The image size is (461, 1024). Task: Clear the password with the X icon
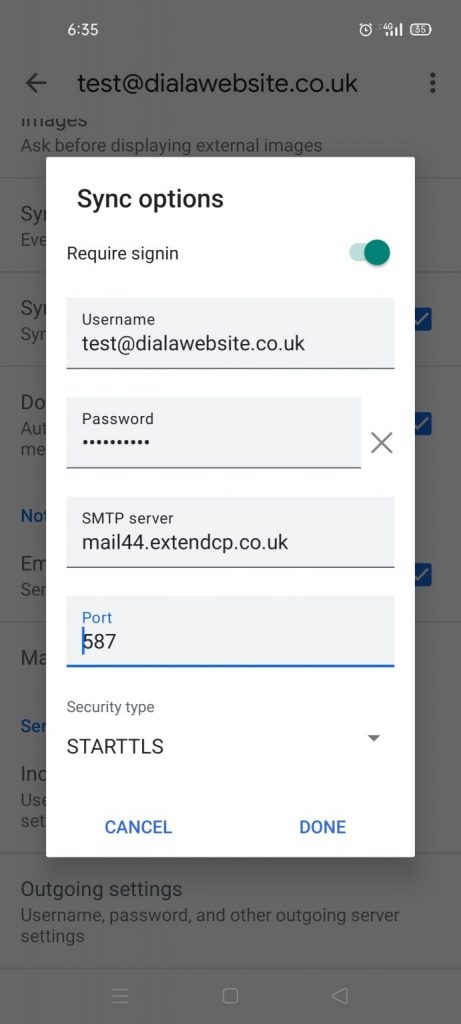(381, 443)
